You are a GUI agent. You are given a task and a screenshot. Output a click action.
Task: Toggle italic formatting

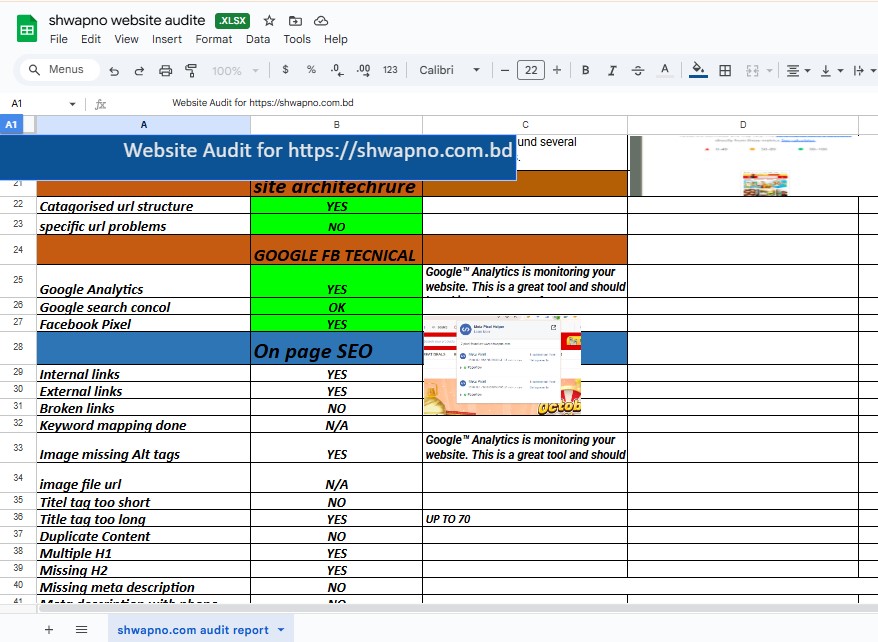[611, 70]
